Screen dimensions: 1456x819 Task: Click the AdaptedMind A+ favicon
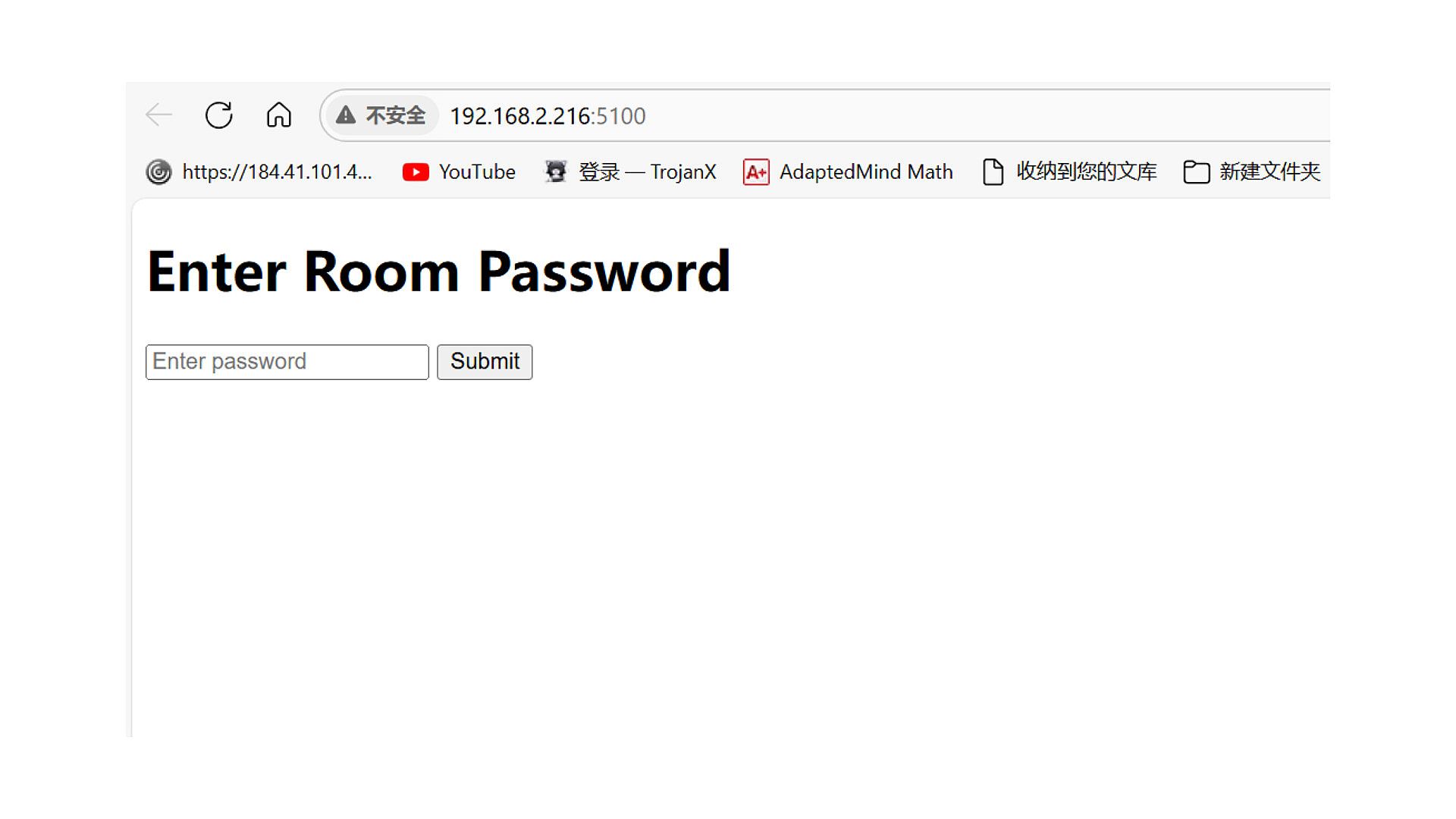tap(756, 172)
